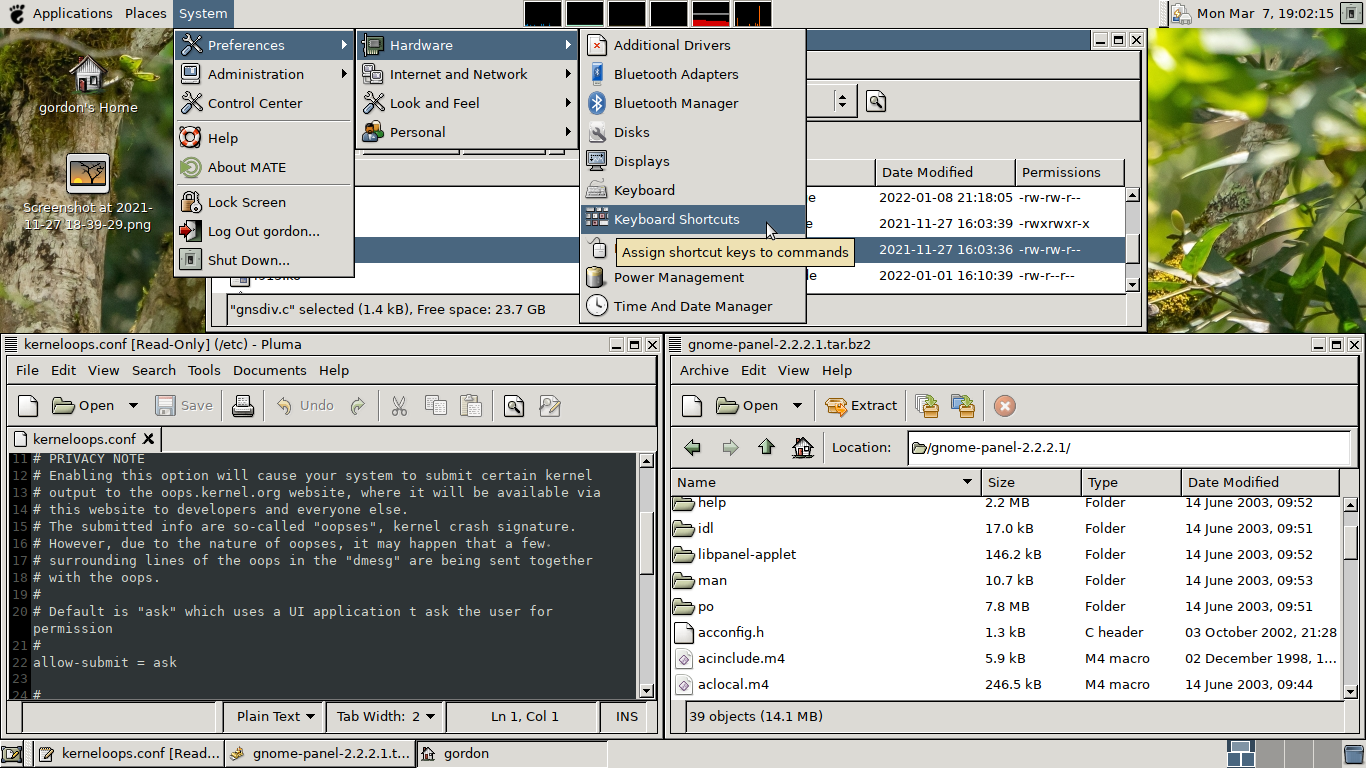Click the Print icon in Pluma toolbar
Image resolution: width=1366 pixels, height=768 pixels.
(x=242, y=405)
